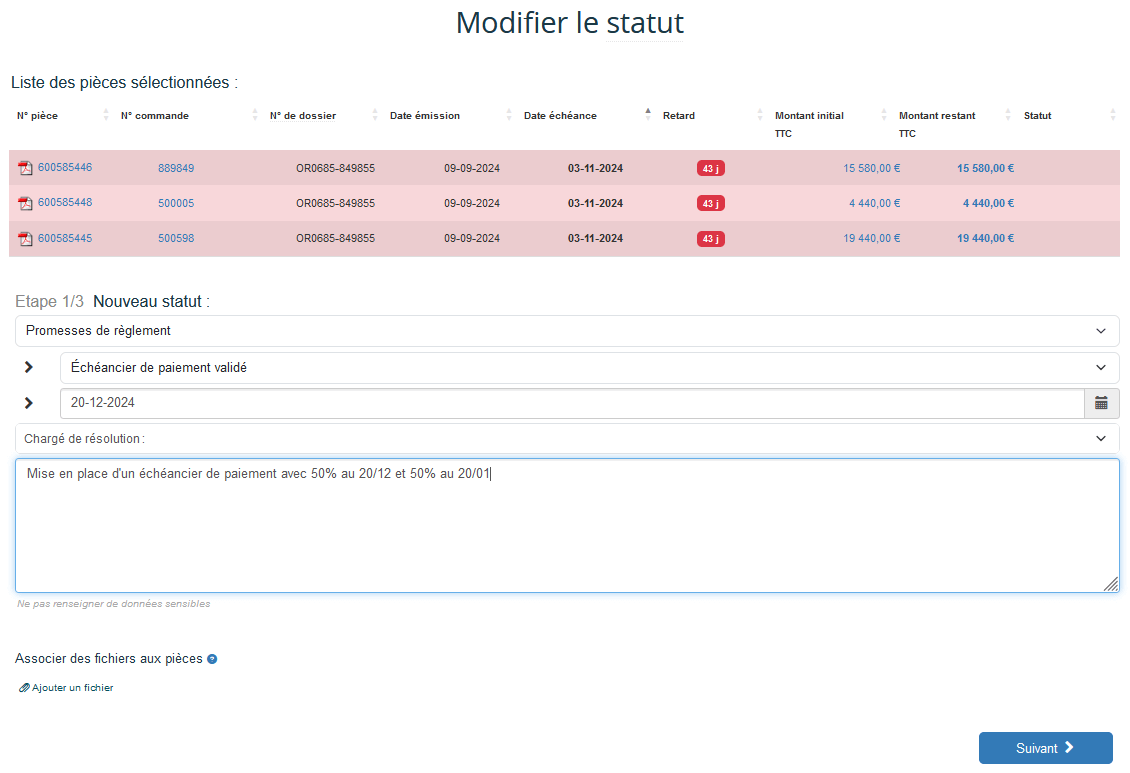Sort by N° pièce column arrows

106,115
